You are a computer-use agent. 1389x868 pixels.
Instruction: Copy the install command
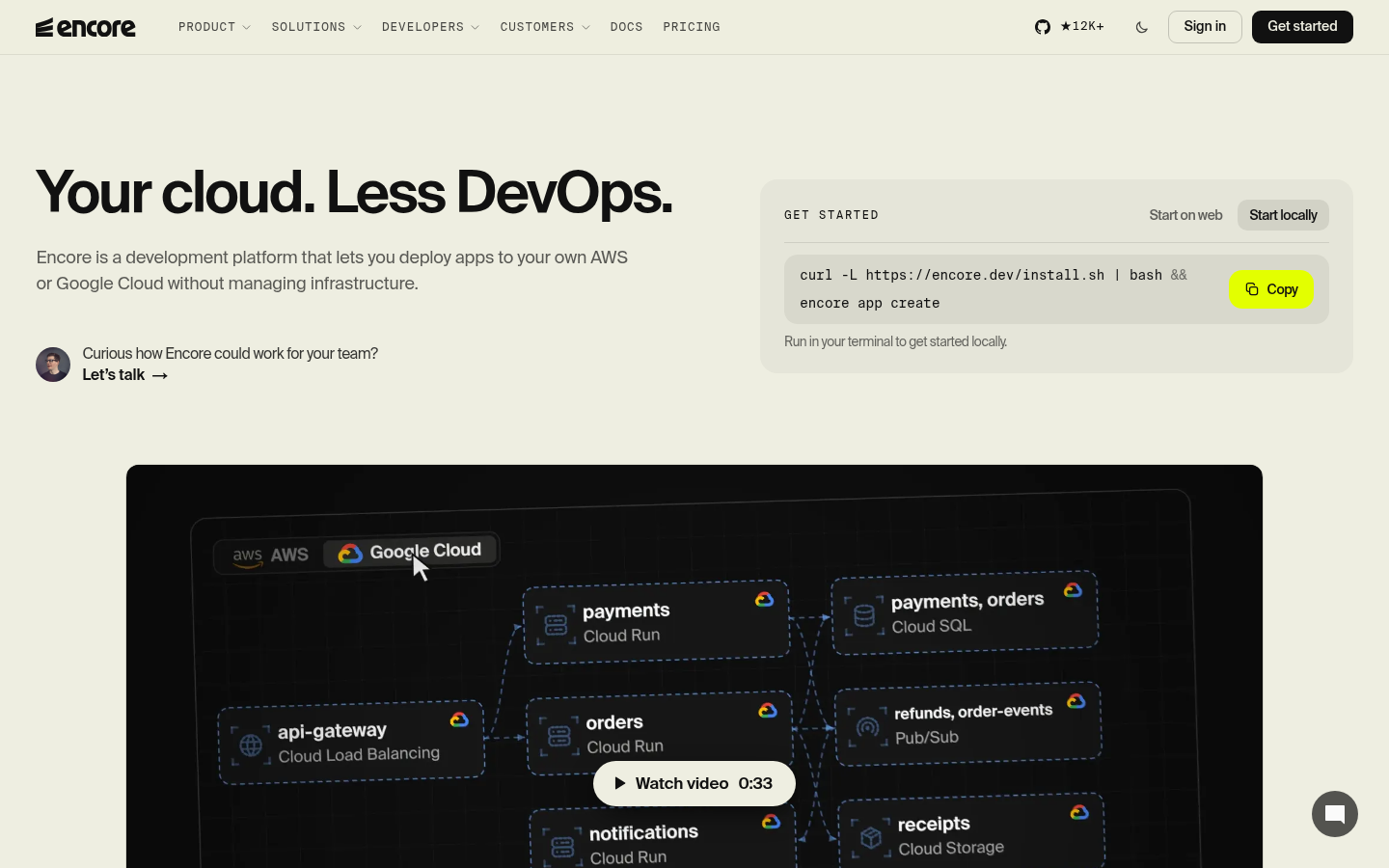[1271, 289]
